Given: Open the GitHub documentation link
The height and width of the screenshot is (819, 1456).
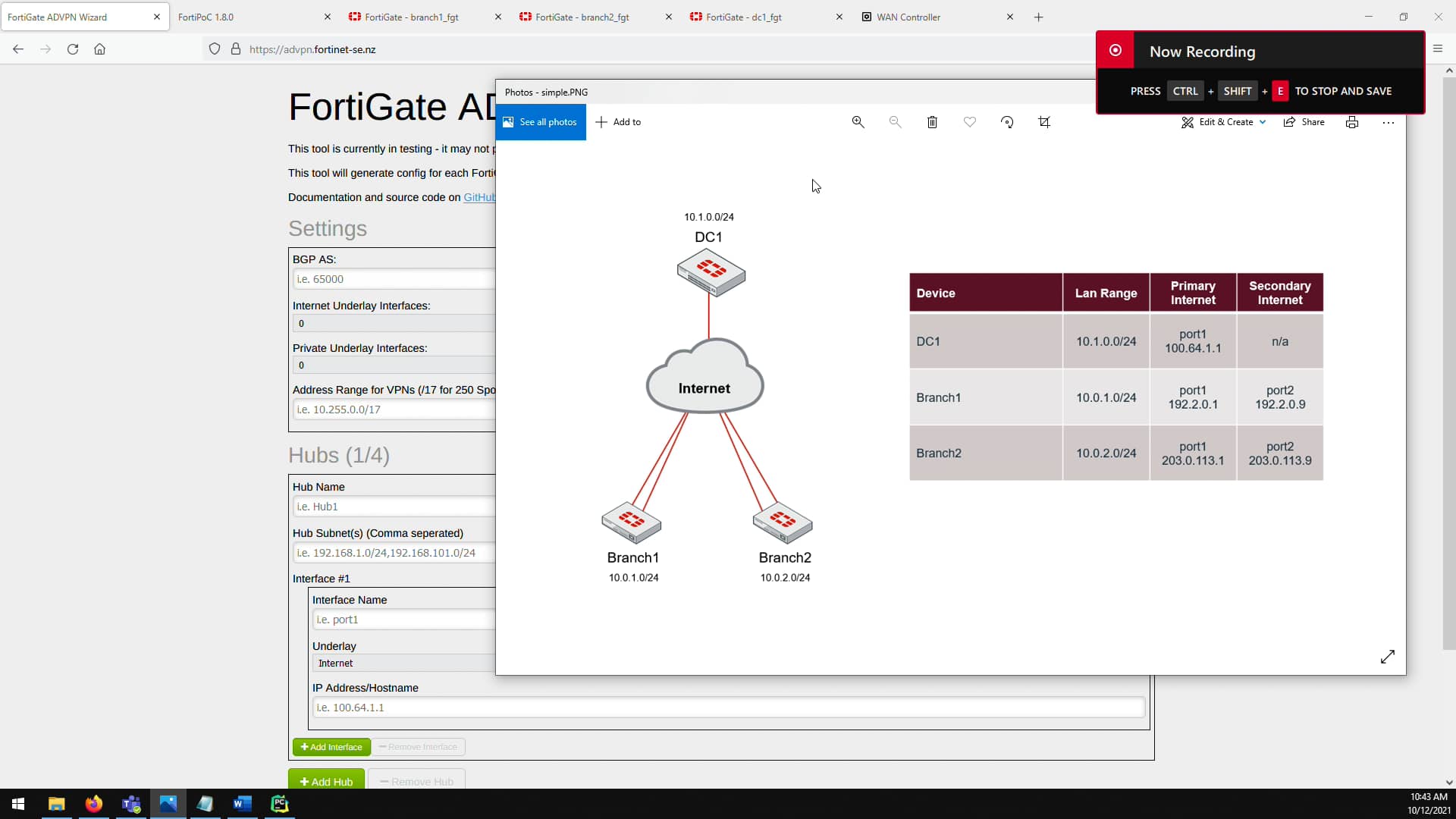Looking at the screenshot, I should pos(479,197).
